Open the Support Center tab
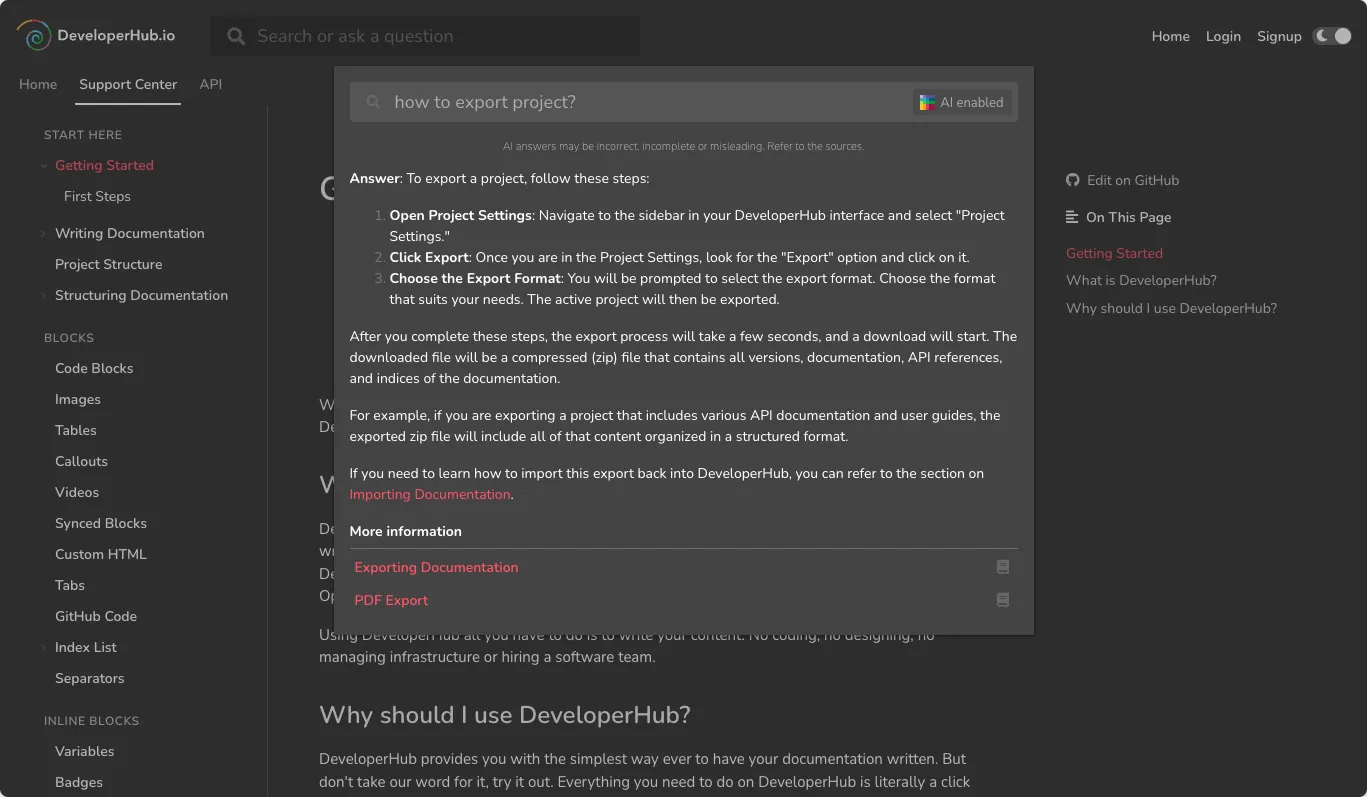 coord(128,84)
